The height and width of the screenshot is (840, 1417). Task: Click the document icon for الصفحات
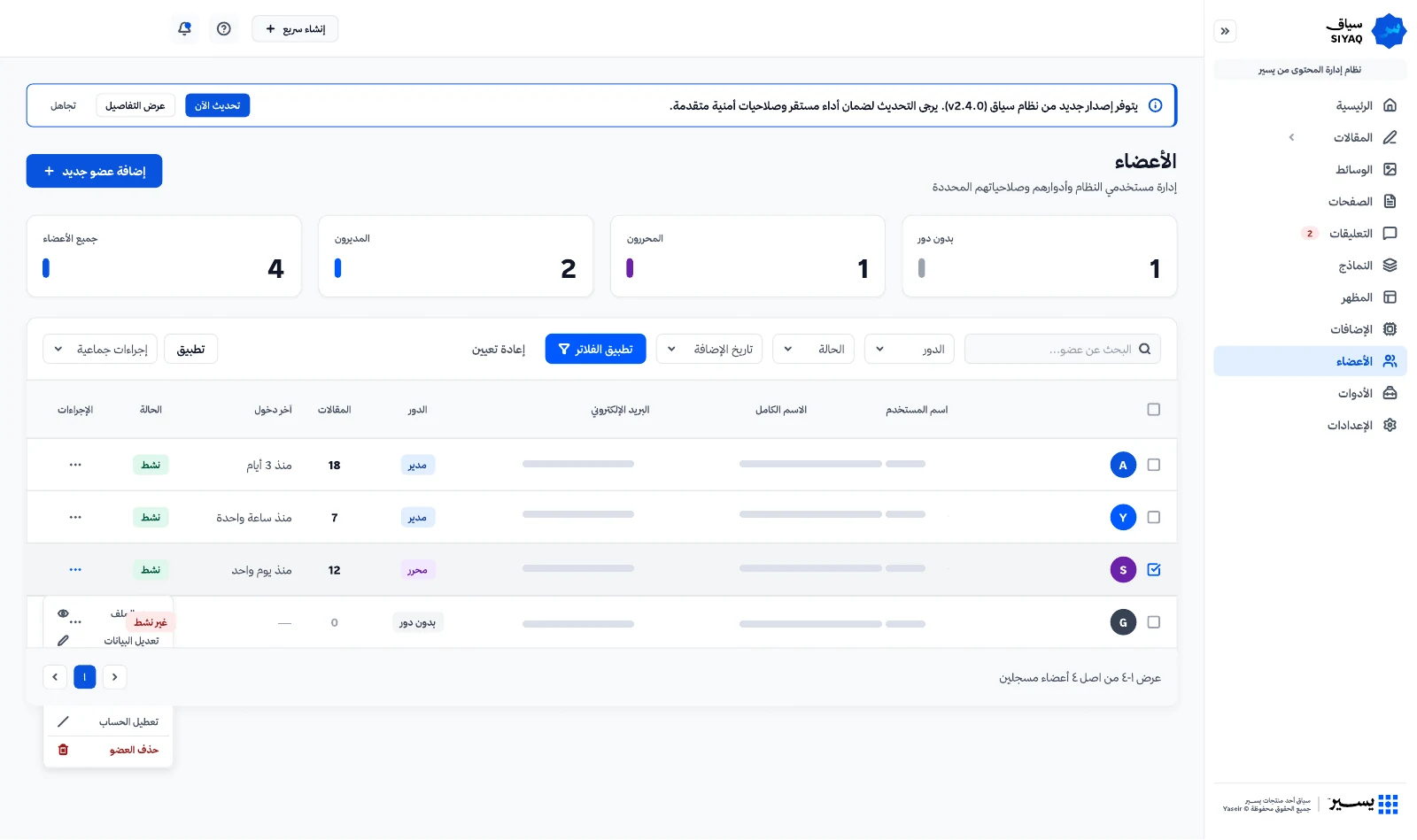1390,201
